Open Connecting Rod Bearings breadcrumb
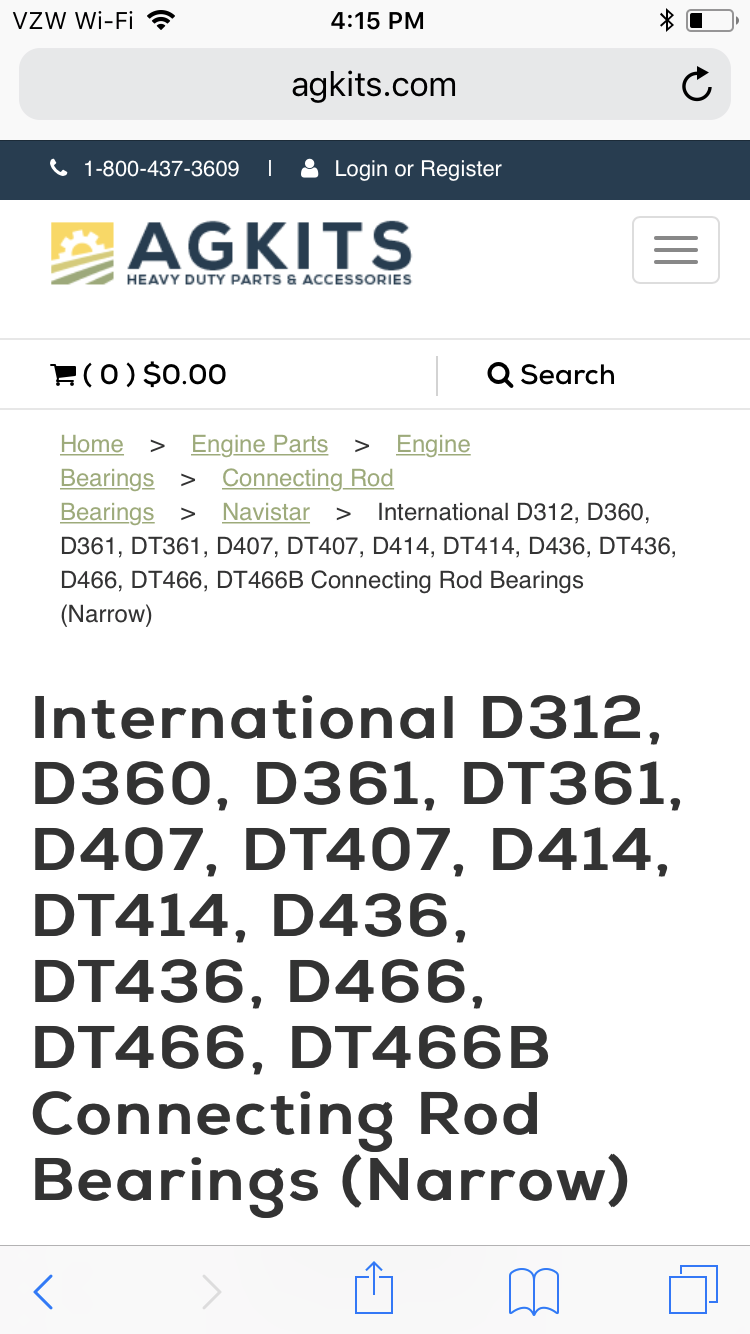 pyautogui.click(x=307, y=478)
